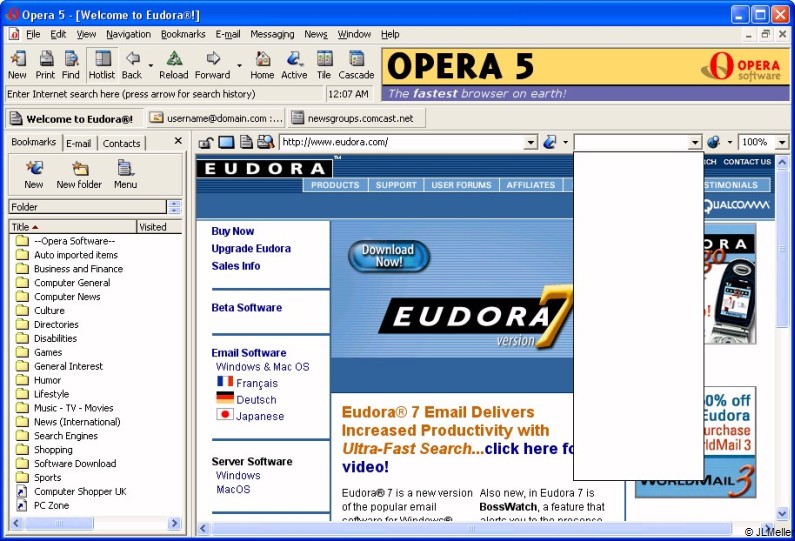This screenshot has width=795, height=541.
Task: Click the hotlist horizontal scrollbar right arrow
Action: point(174,523)
